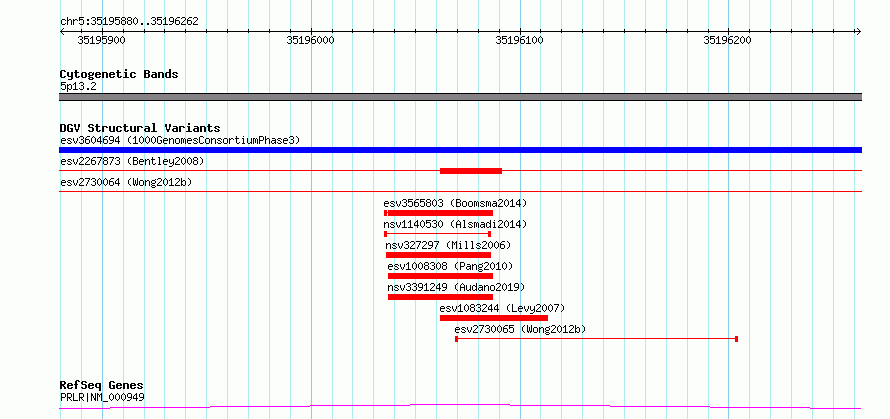Select the red bar under esv1083244
Viewport: 890px width, 419px height.
(x=494, y=318)
